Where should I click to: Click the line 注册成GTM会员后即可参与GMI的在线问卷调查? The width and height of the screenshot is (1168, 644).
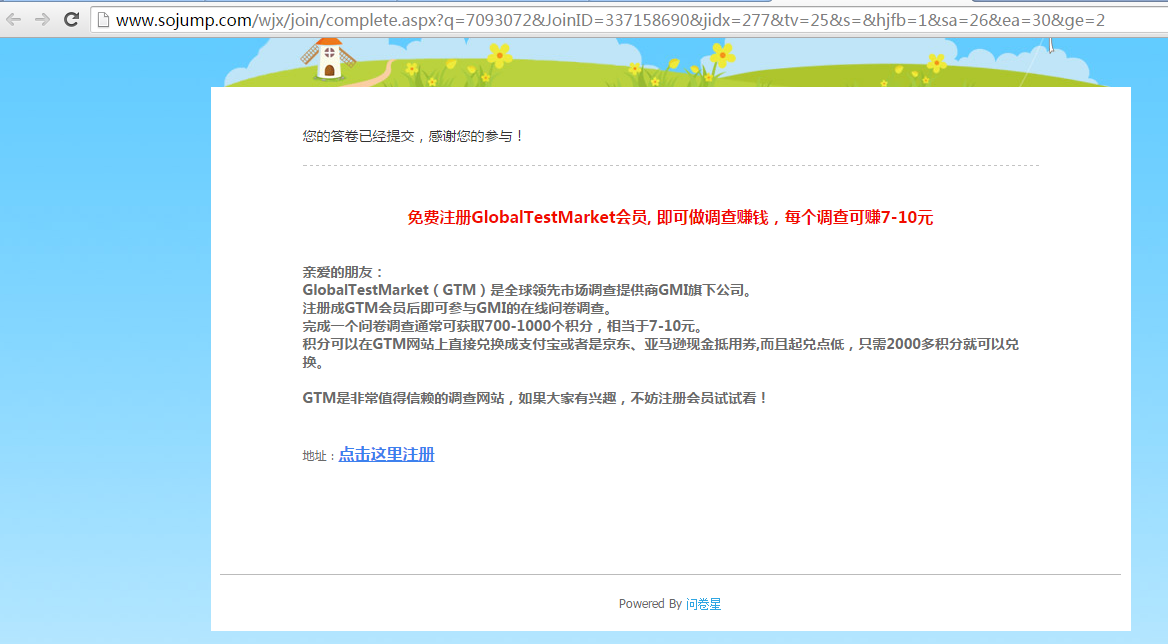pyautogui.click(x=459, y=308)
